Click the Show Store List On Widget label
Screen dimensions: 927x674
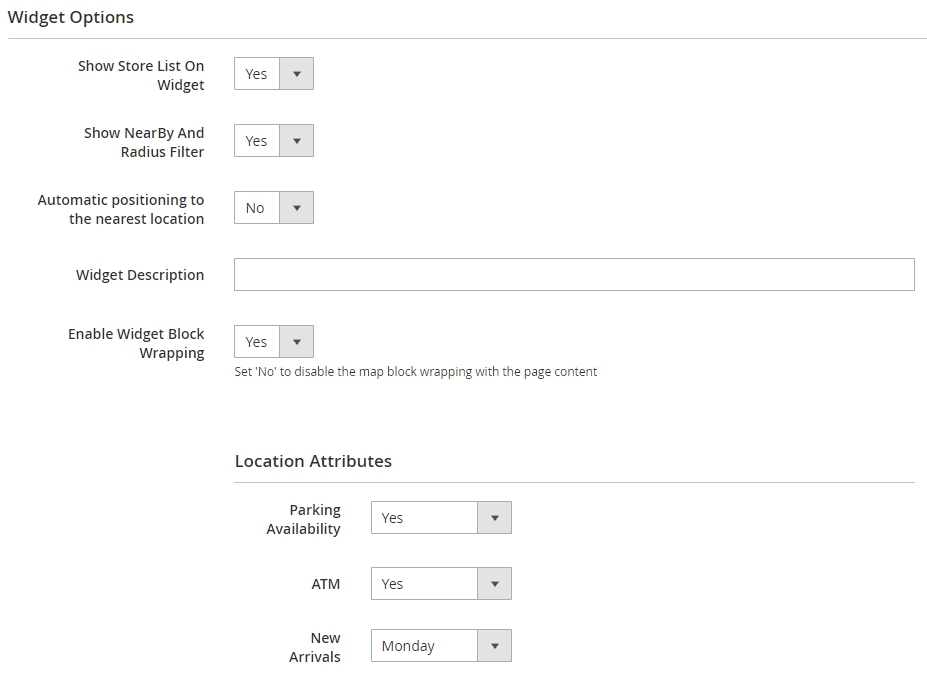click(x=141, y=75)
